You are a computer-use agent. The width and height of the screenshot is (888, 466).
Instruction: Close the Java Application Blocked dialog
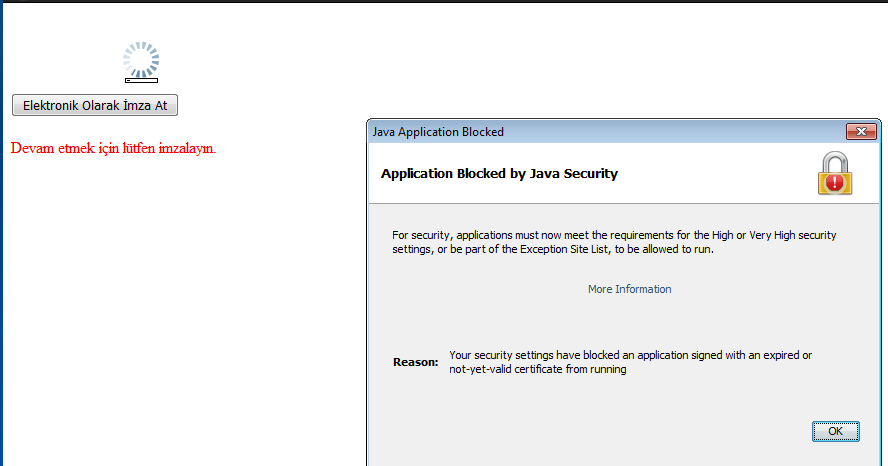pyautogui.click(x=861, y=131)
